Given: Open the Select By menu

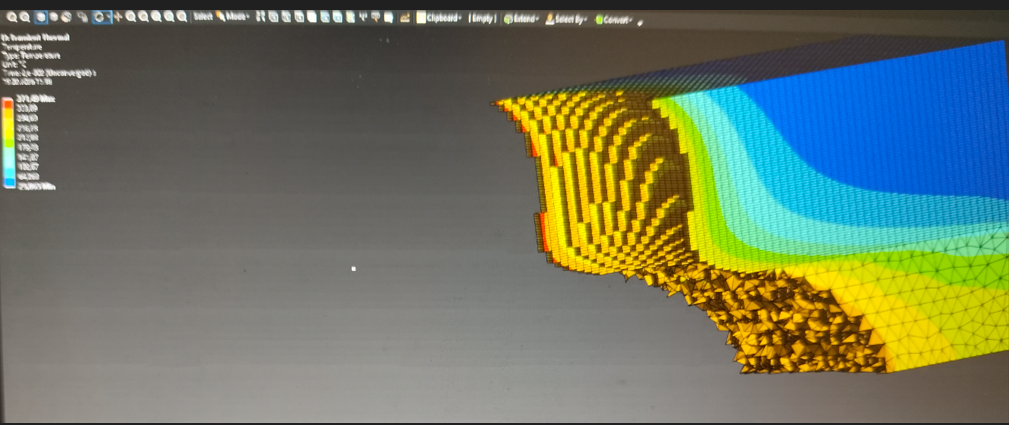Looking at the screenshot, I should (566, 18).
